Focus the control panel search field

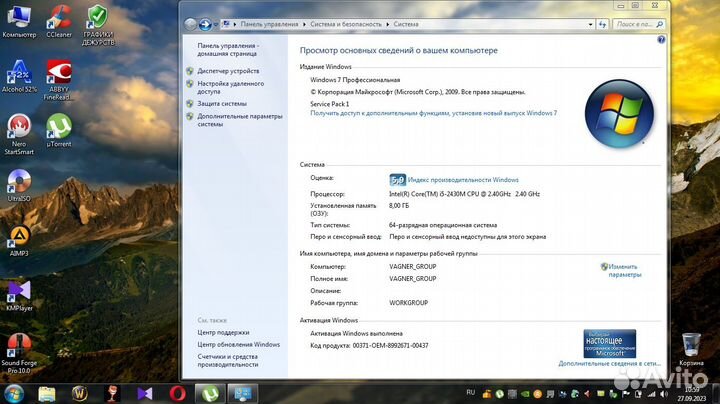[638, 24]
